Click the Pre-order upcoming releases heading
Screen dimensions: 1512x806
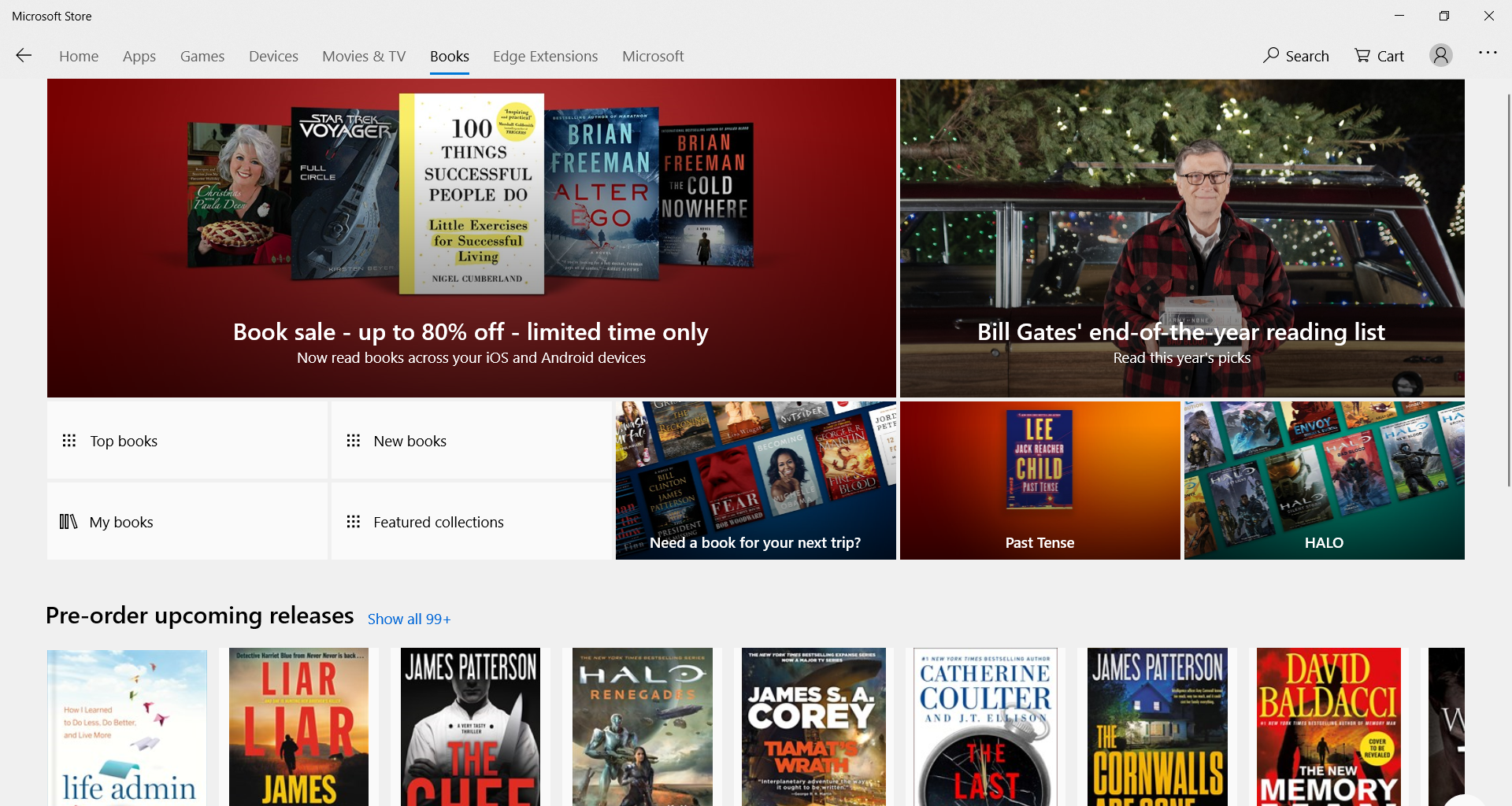(200, 616)
